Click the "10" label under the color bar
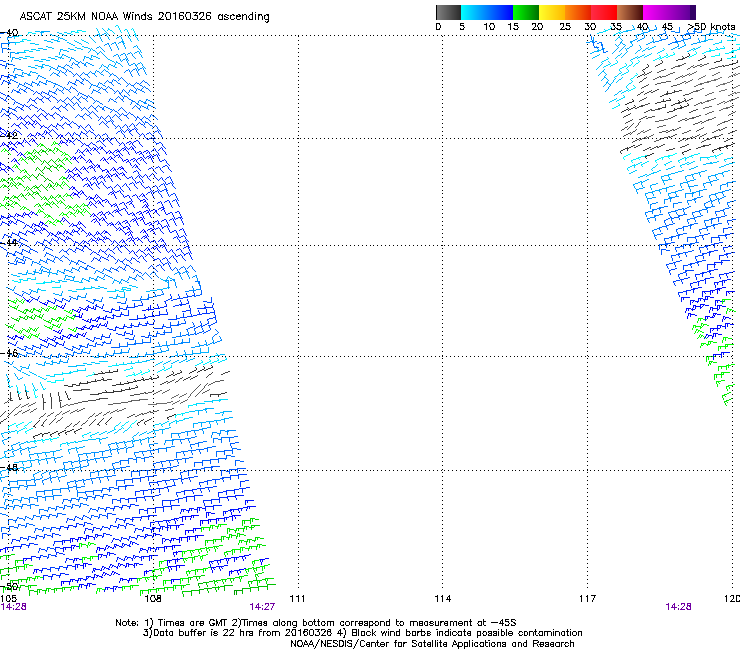The width and height of the screenshot is (740, 650). 489,27
